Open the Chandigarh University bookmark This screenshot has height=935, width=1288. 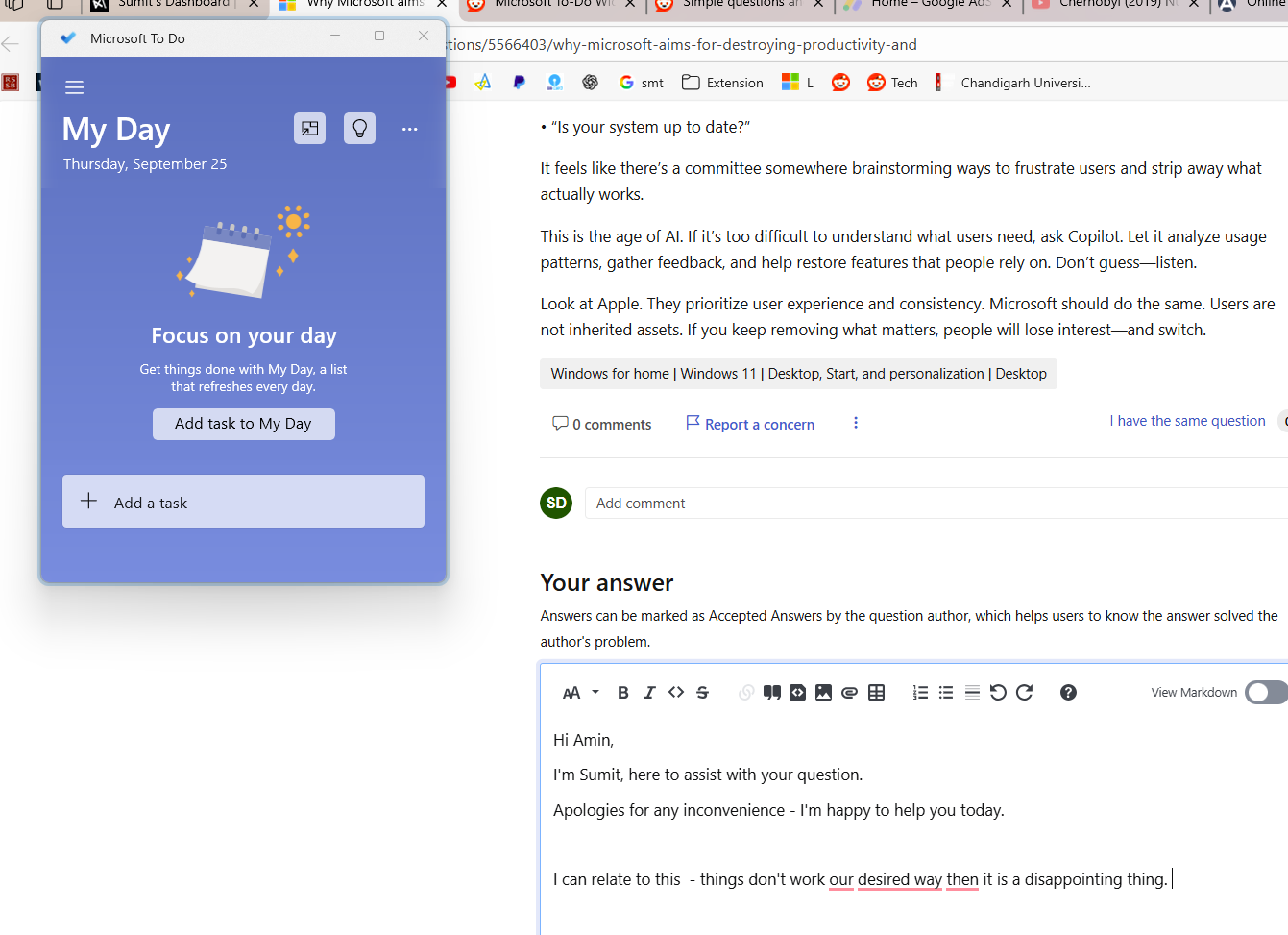point(1013,83)
